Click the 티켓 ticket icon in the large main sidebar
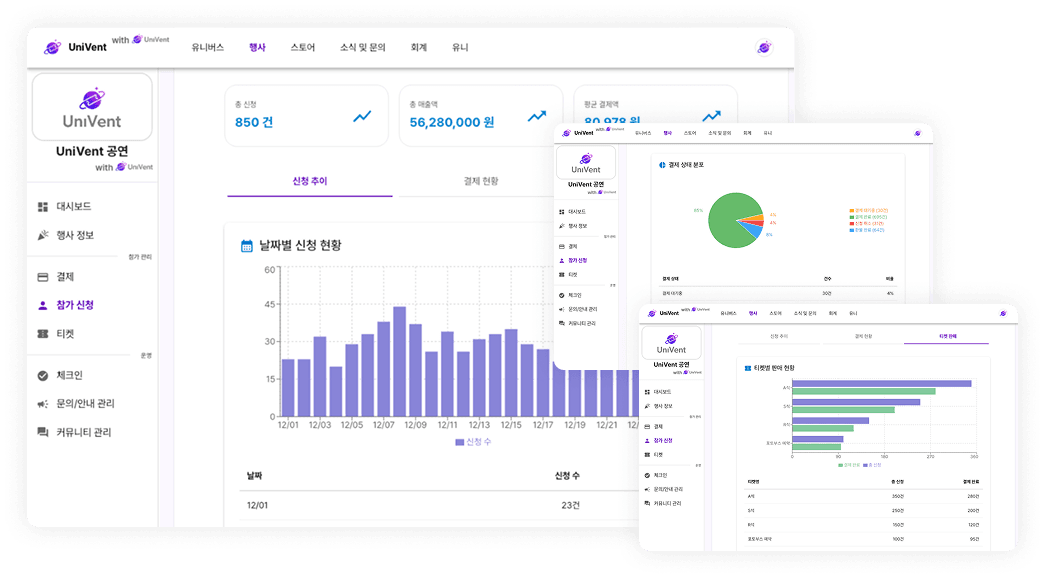The height and width of the screenshot is (578, 1045). pyautogui.click(x=43, y=334)
